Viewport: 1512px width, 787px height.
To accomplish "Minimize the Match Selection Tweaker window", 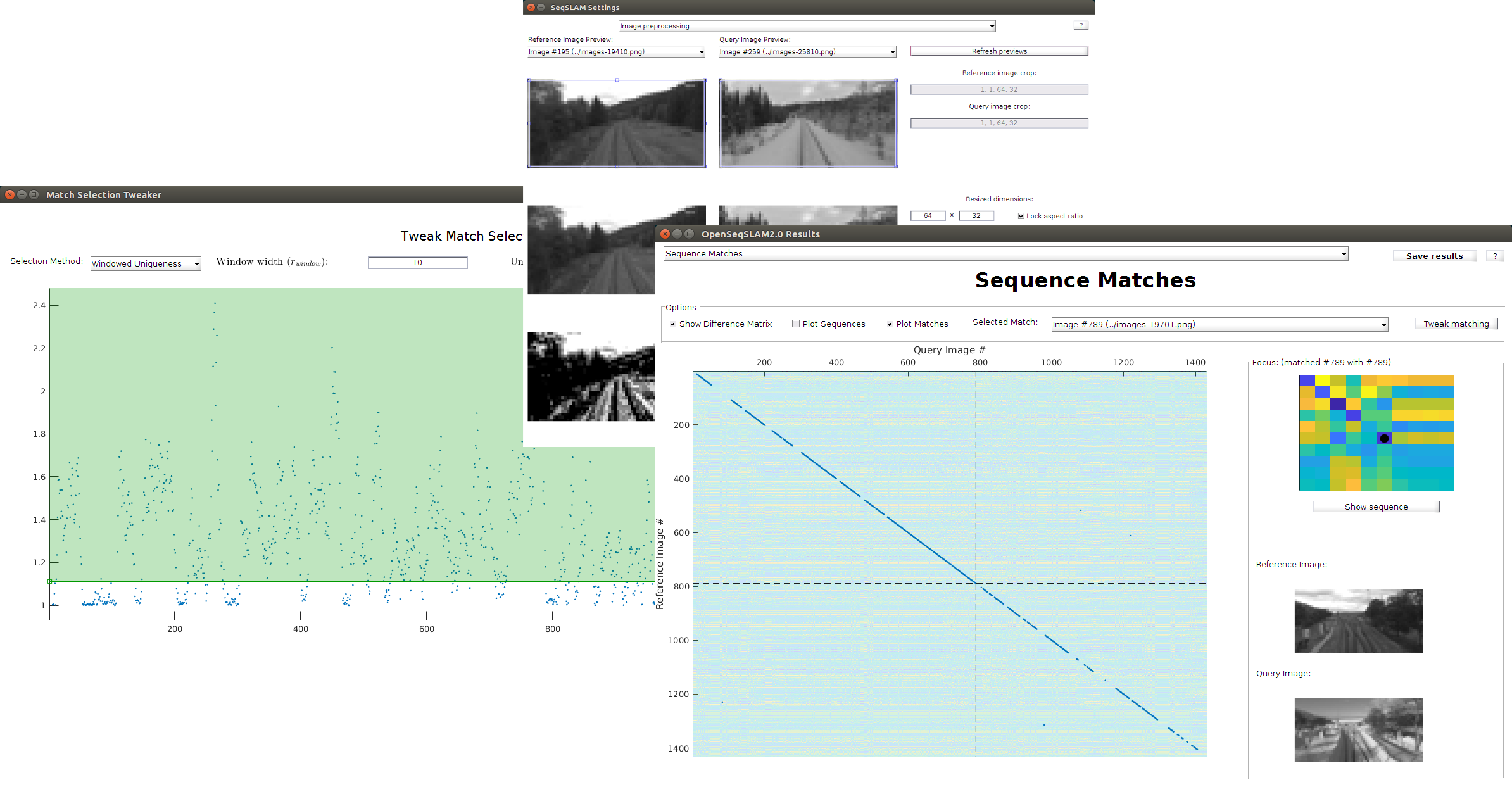I will pos(22,195).
